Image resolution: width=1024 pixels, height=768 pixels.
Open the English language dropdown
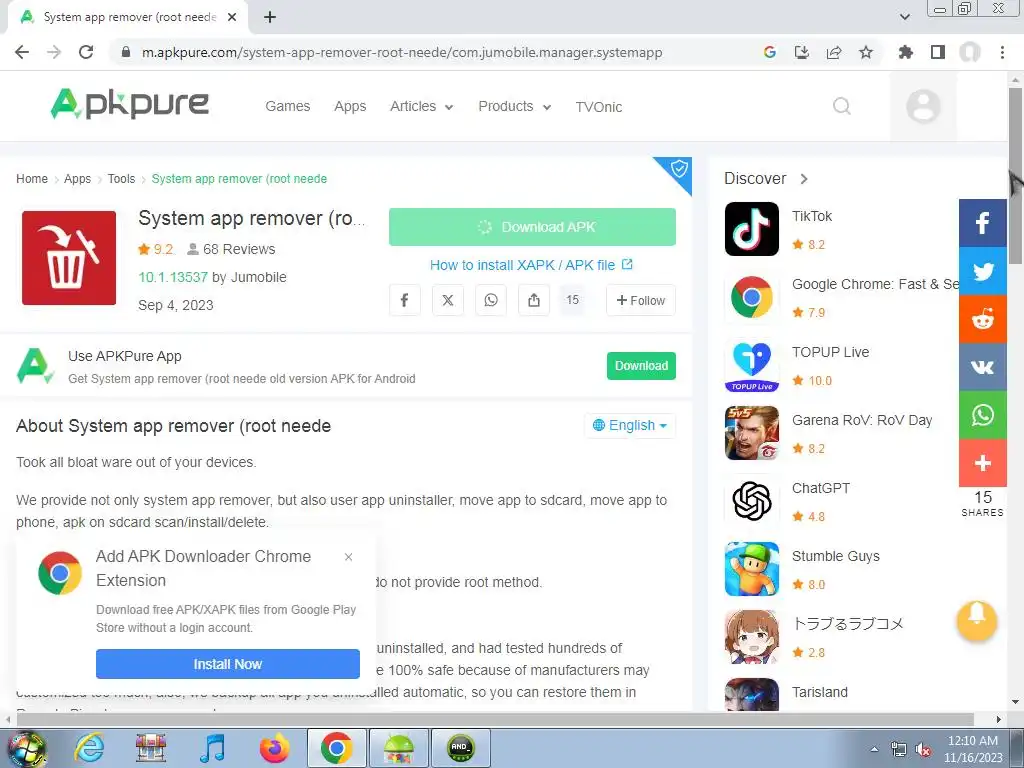pyautogui.click(x=630, y=425)
